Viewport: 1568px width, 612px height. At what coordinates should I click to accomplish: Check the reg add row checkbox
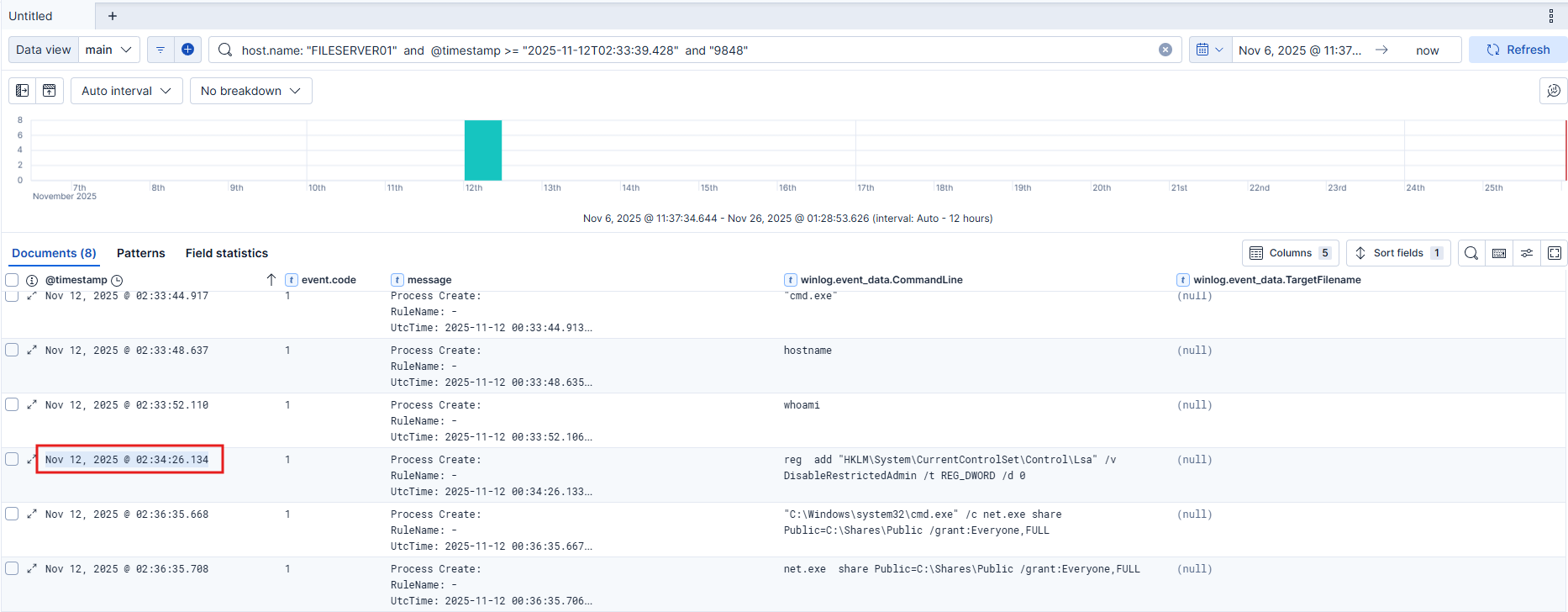(x=12, y=459)
